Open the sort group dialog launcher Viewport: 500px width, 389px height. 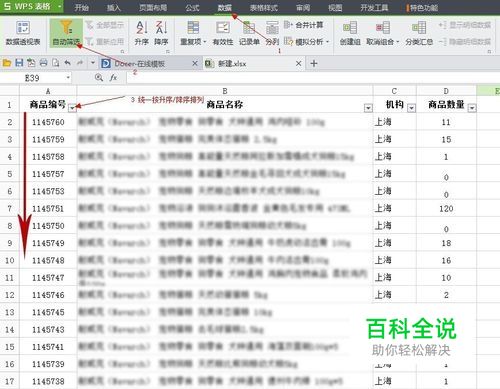pos(167,51)
